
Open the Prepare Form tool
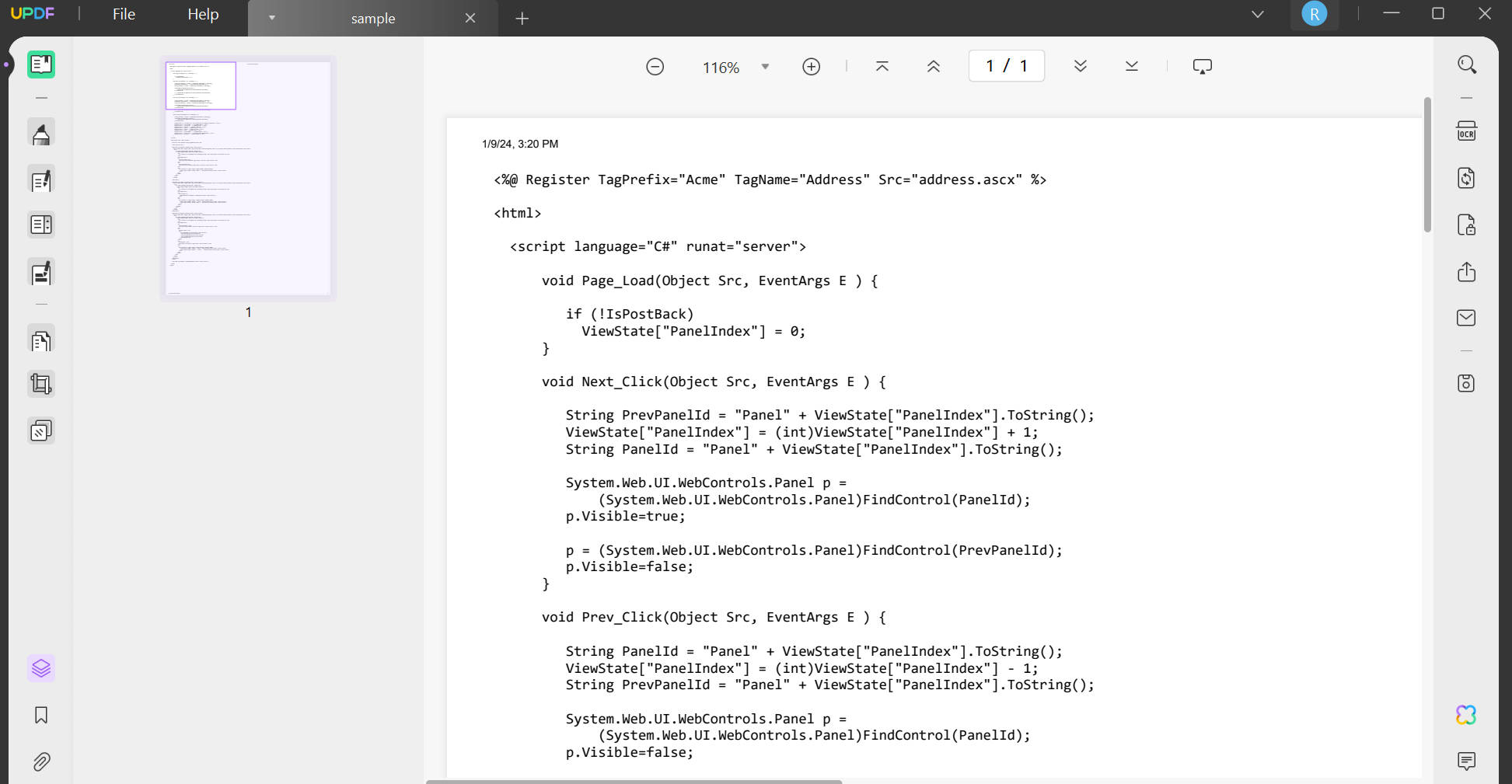tap(41, 225)
